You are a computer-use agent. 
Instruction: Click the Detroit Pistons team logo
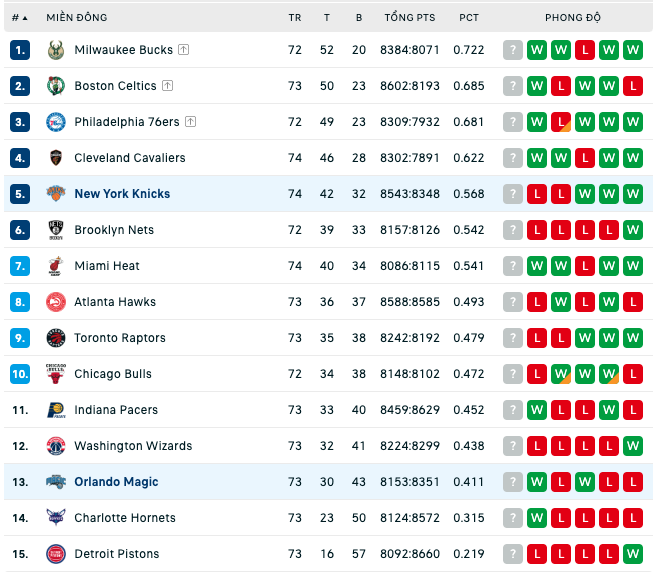[56, 554]
